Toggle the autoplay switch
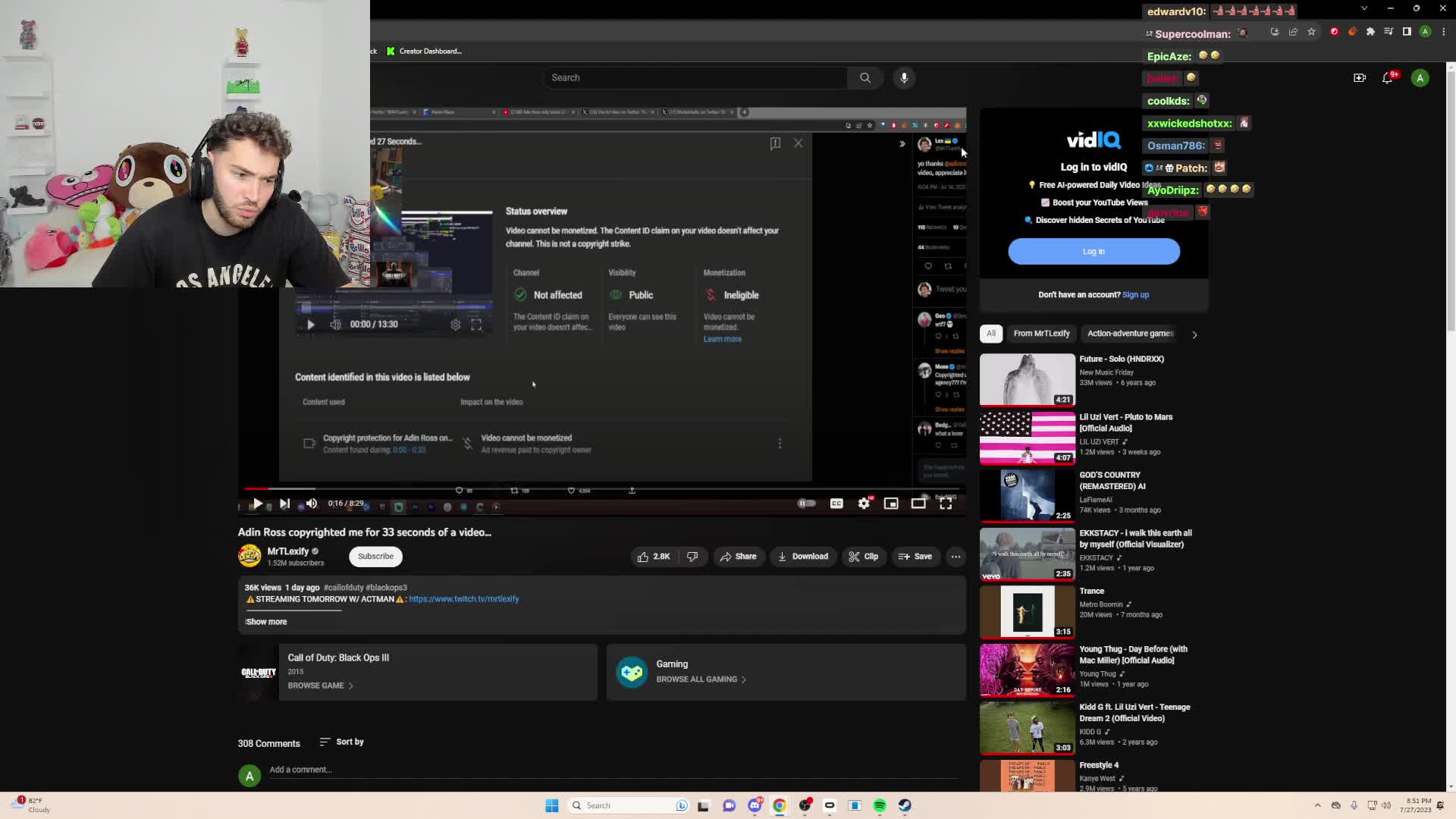The image size is (1456, 819). [806, 504]
